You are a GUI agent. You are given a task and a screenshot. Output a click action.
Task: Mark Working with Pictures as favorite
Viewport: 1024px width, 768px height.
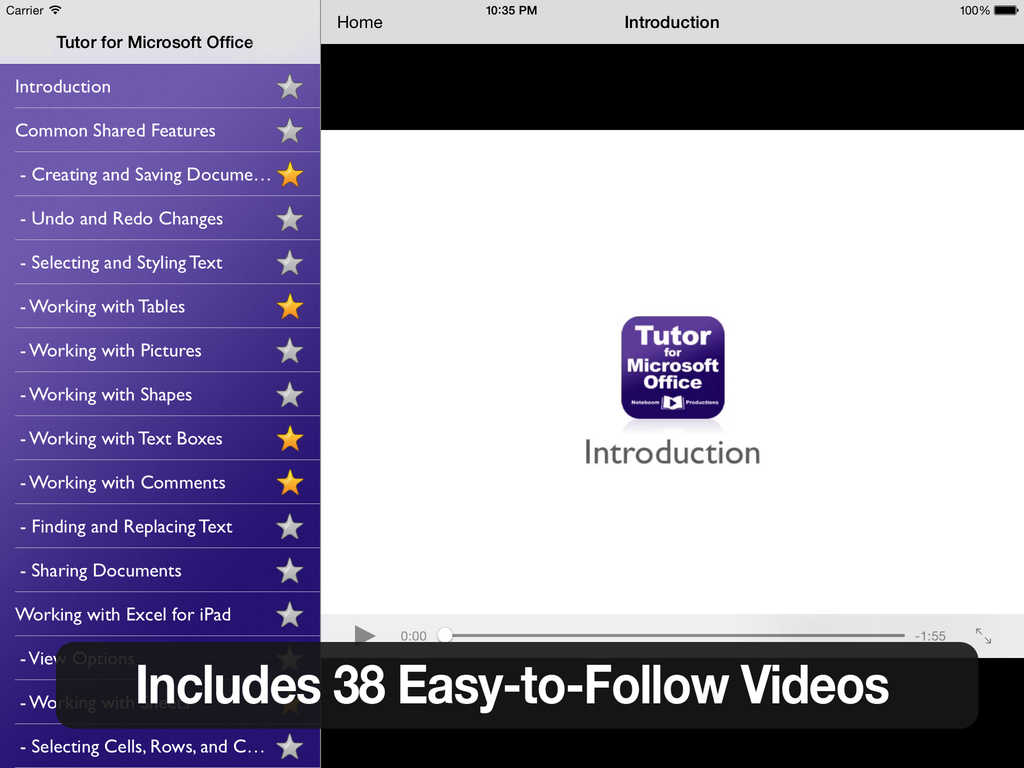click(290, 351)
